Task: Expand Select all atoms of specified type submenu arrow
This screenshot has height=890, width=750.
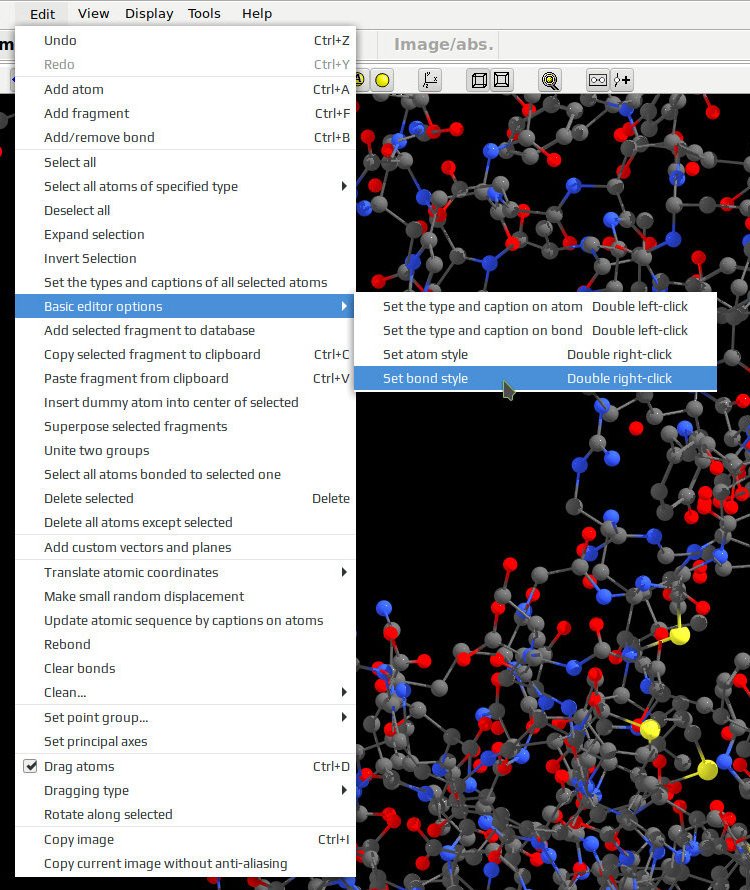Action: (x=344, y=186)
